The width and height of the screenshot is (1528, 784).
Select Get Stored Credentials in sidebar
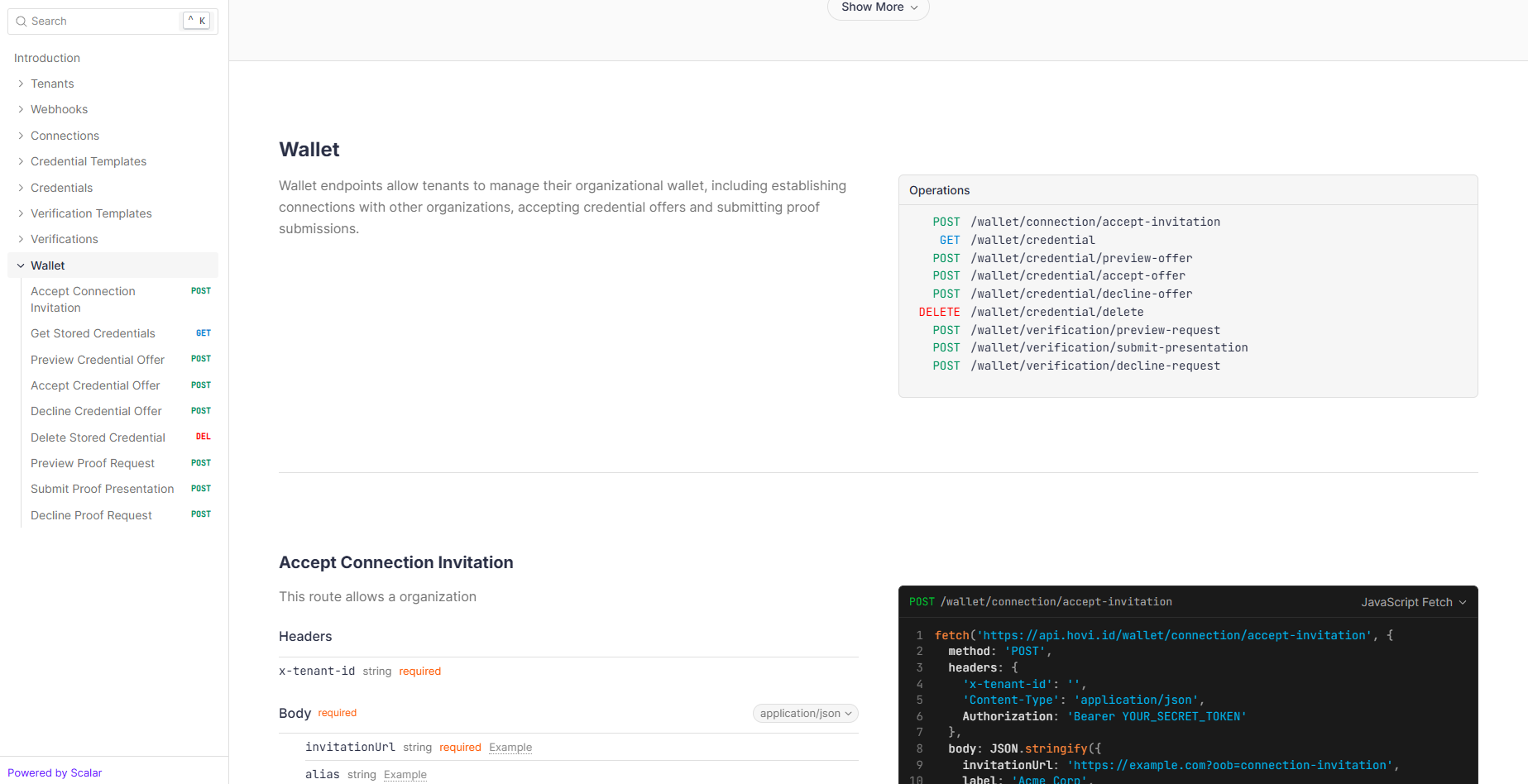(x=93, y=333)
